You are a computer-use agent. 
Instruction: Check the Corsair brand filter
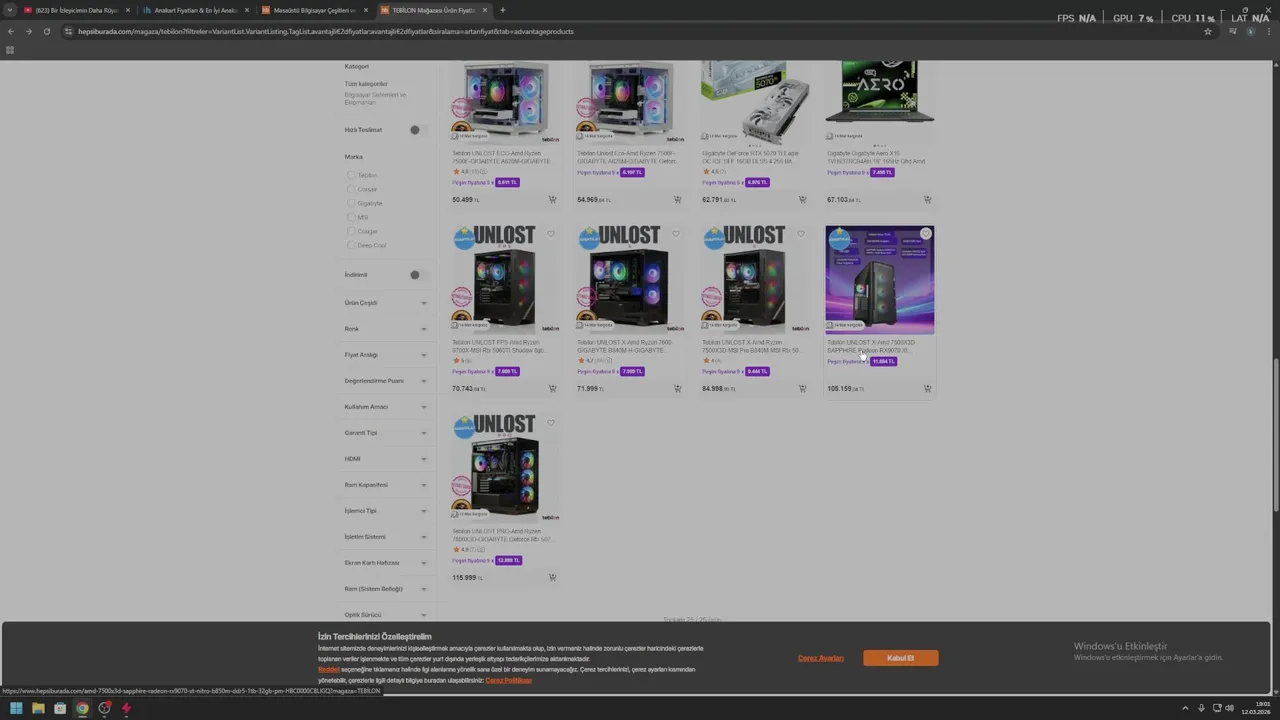tap(351, 189)
